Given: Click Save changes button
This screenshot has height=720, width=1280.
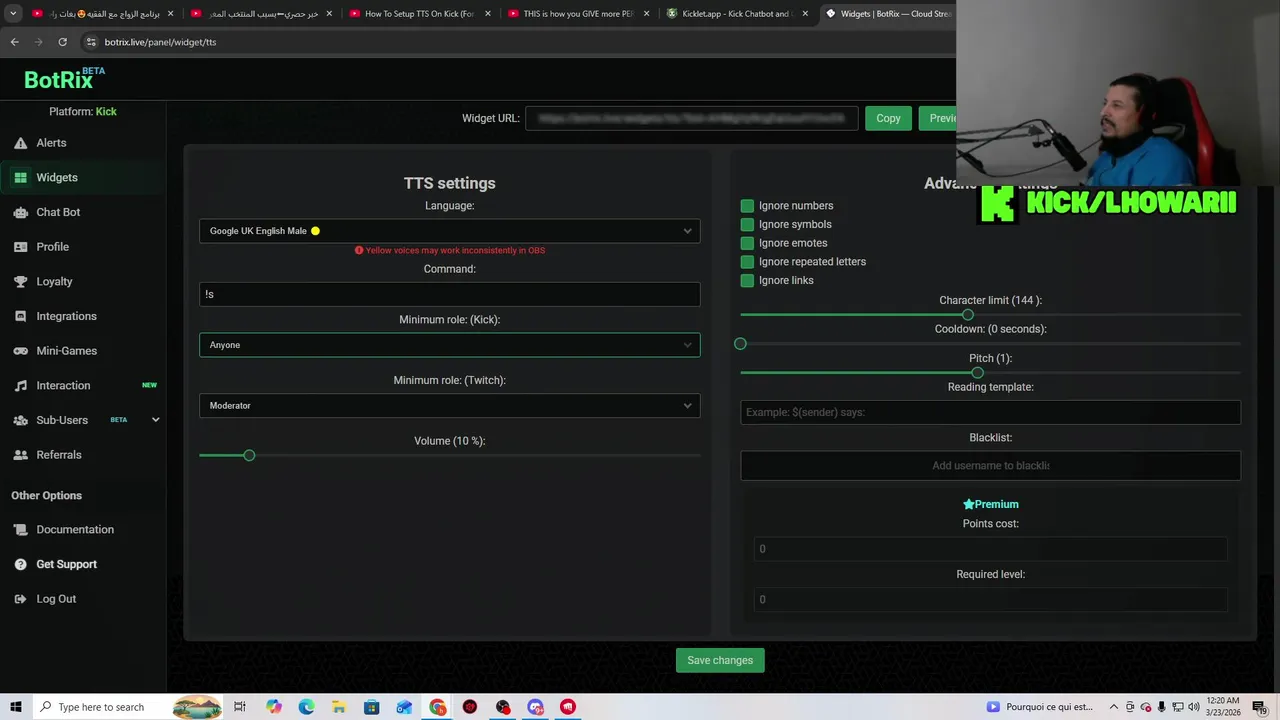Looking at the screenshot, I should (720, 660).
